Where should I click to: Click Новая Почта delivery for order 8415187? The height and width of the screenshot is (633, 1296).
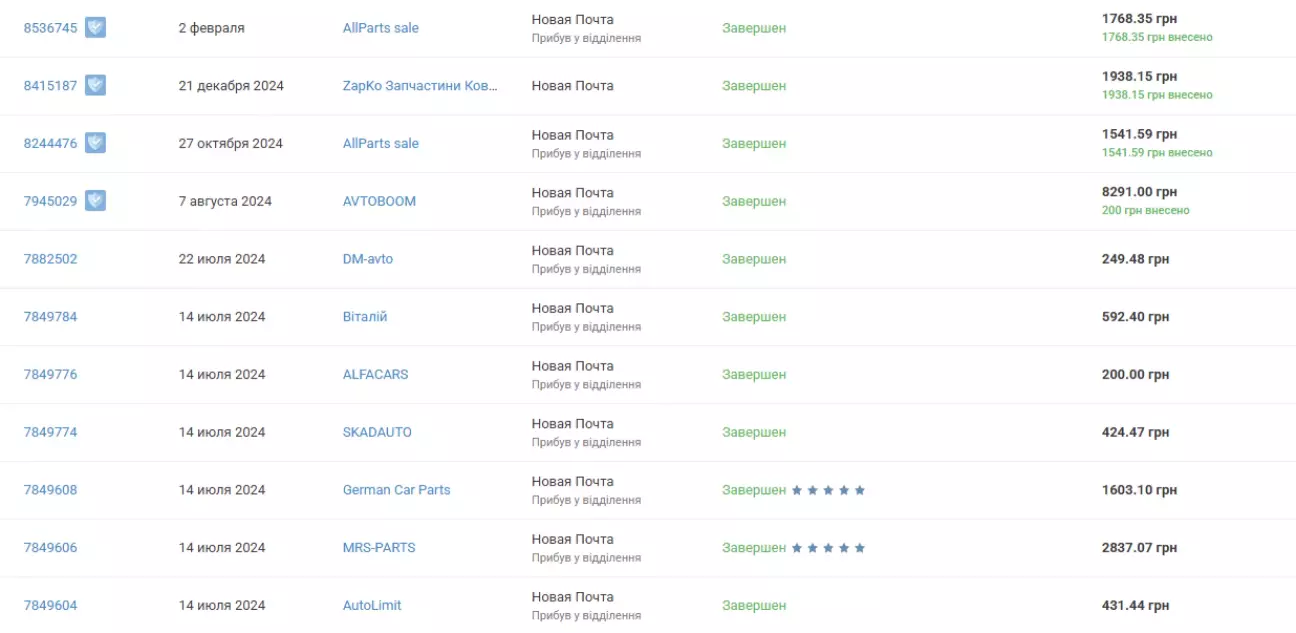coord(572,86)
